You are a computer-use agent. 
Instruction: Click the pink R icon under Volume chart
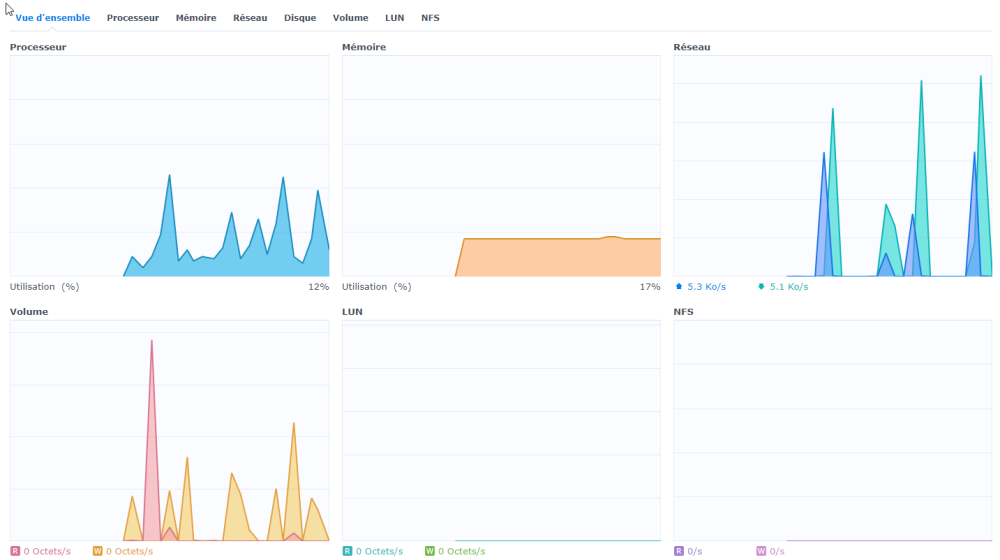coord(15,551)
